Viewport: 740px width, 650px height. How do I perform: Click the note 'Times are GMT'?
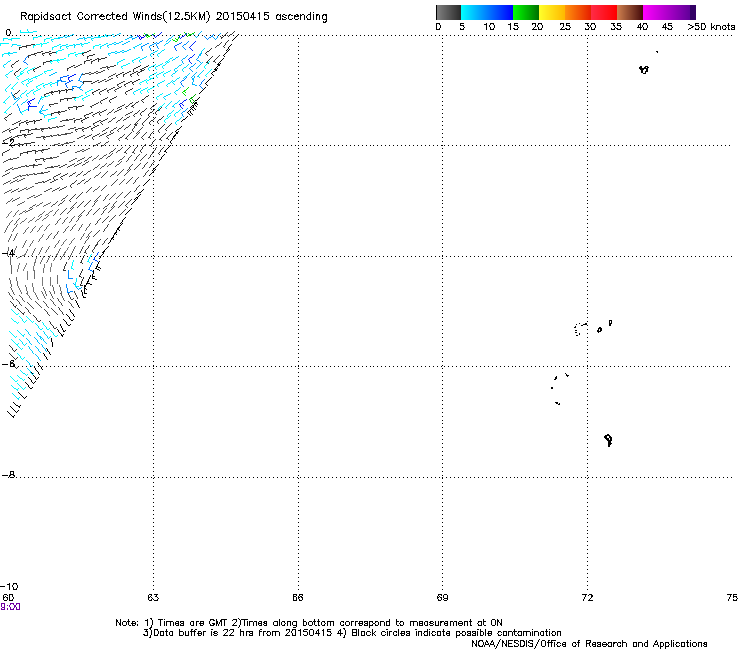pos(193,623)
